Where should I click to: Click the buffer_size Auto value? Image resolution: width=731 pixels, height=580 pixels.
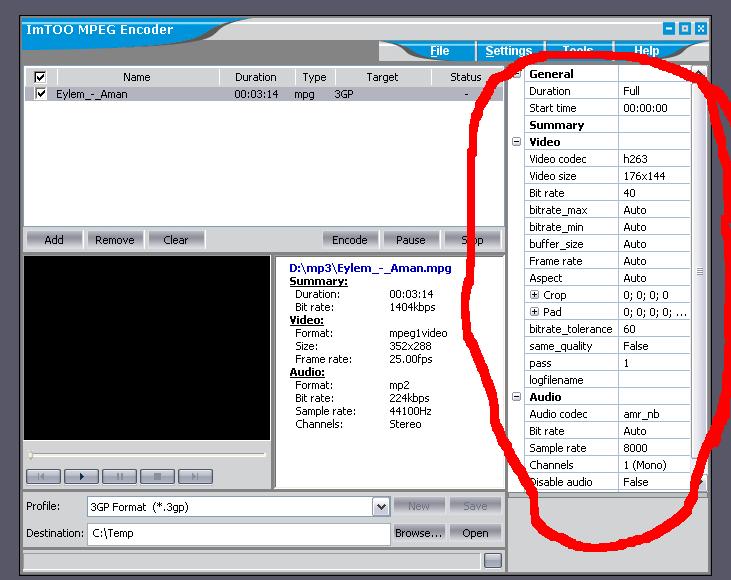point(654,244)
